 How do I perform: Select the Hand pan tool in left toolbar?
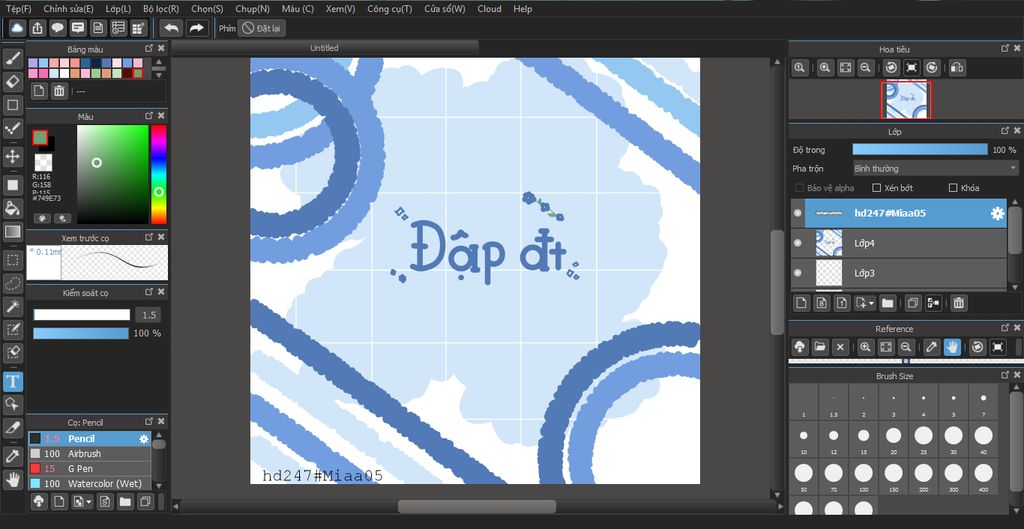(x=13, y=480)
